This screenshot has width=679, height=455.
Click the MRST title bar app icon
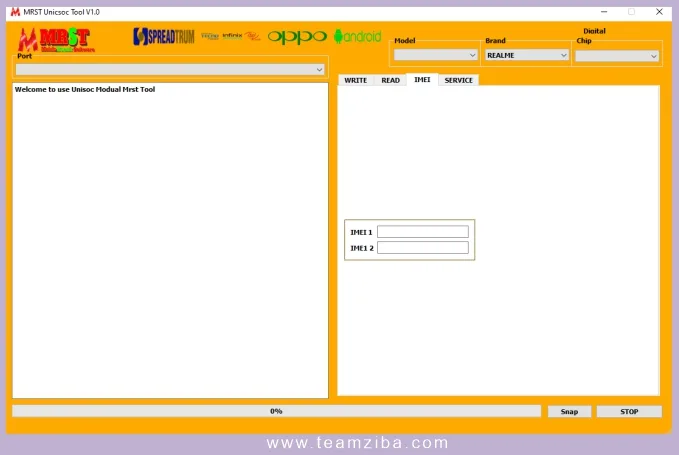coord(15,12)
